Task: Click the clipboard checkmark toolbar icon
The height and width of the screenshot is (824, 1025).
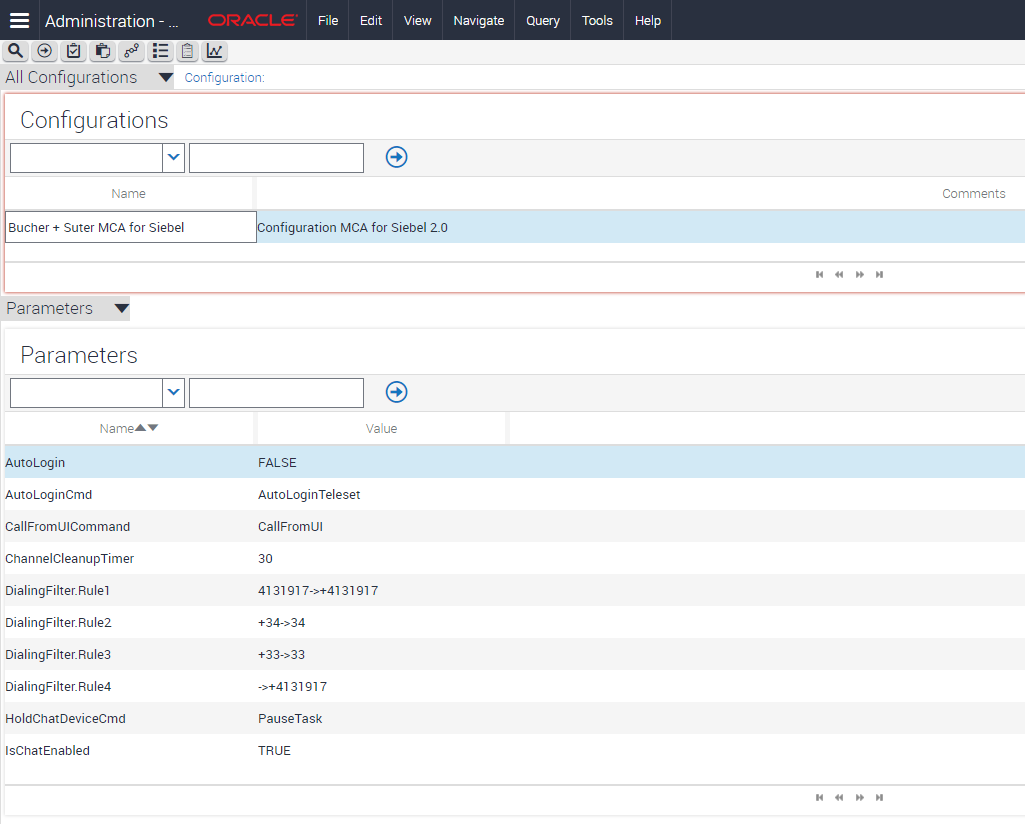Action: (74, 51)
